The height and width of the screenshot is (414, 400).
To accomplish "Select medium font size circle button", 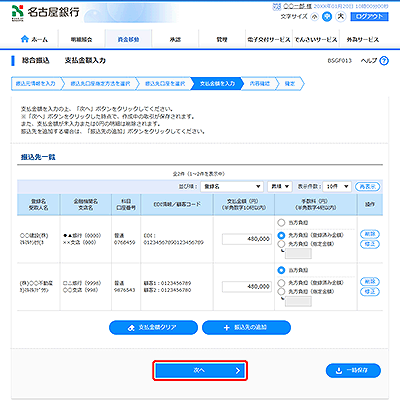I will [x=327, y=17].
